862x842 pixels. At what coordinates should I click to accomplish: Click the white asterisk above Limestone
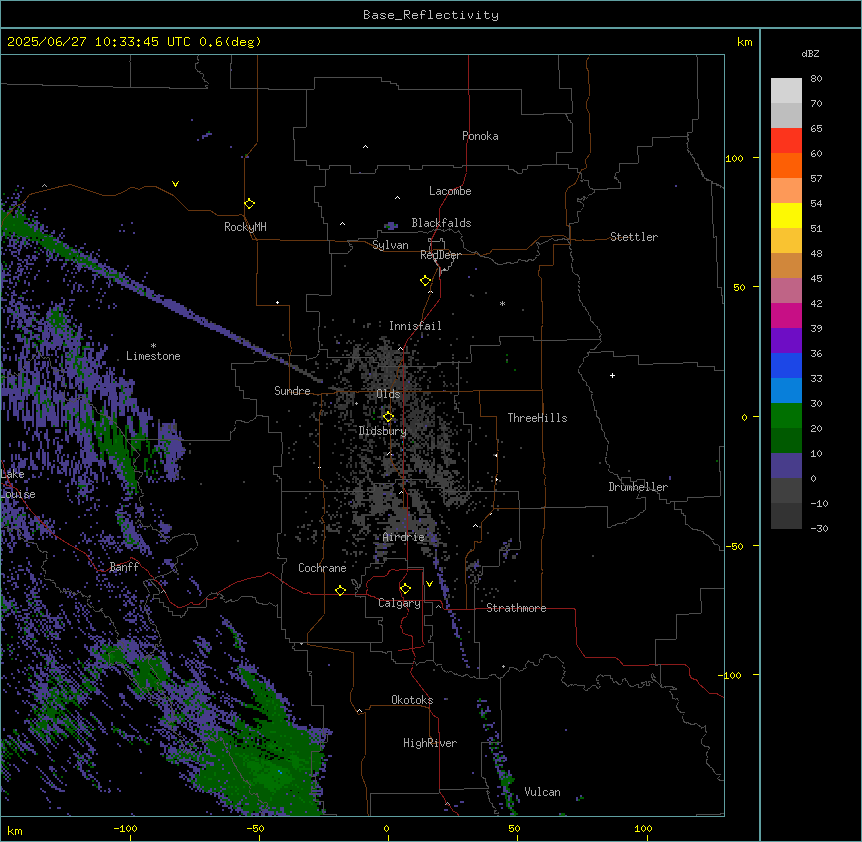click(153, 346)
